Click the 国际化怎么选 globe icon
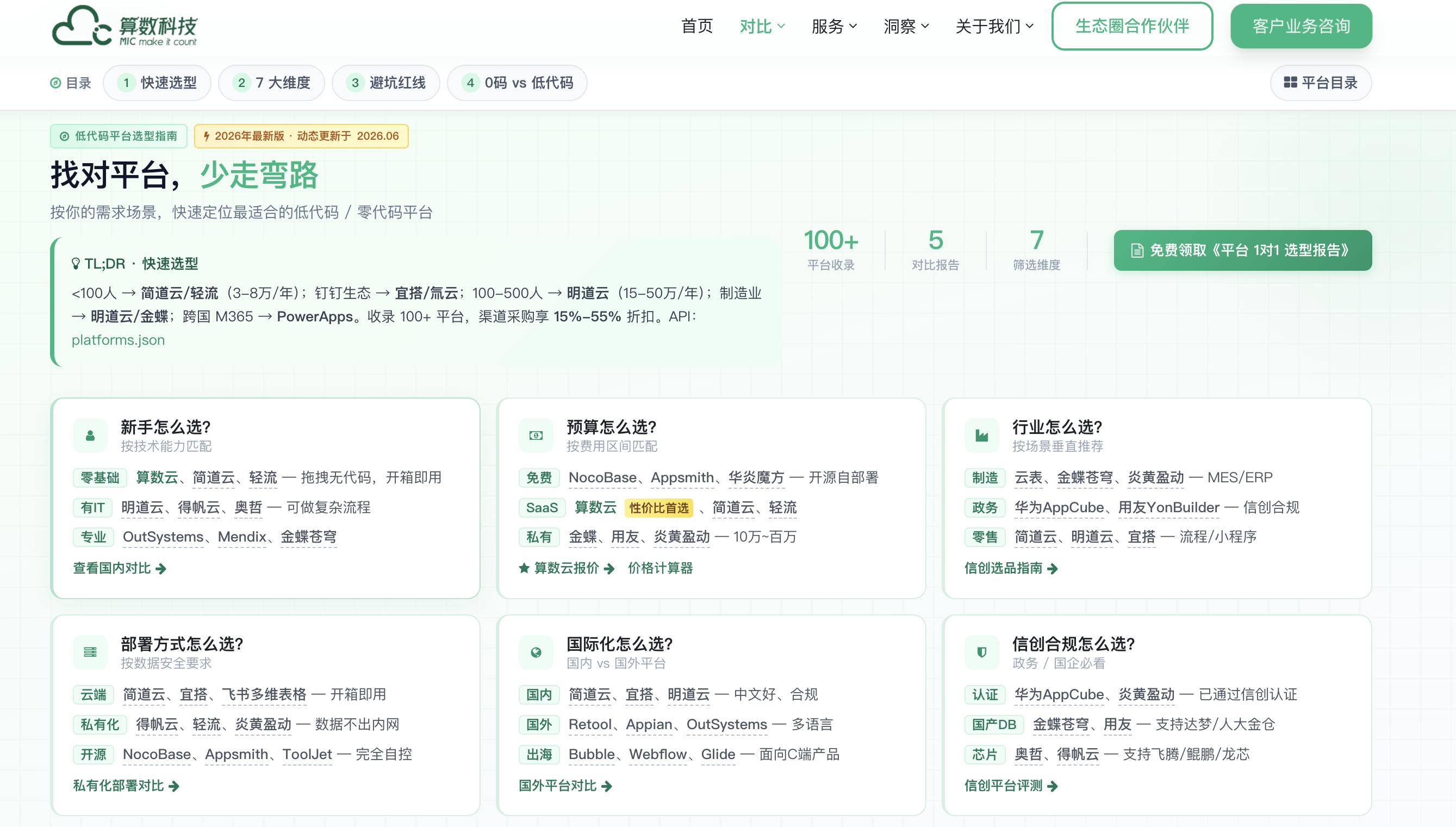The width and height of the screenshot is (1456, 827). click(536, 652)
